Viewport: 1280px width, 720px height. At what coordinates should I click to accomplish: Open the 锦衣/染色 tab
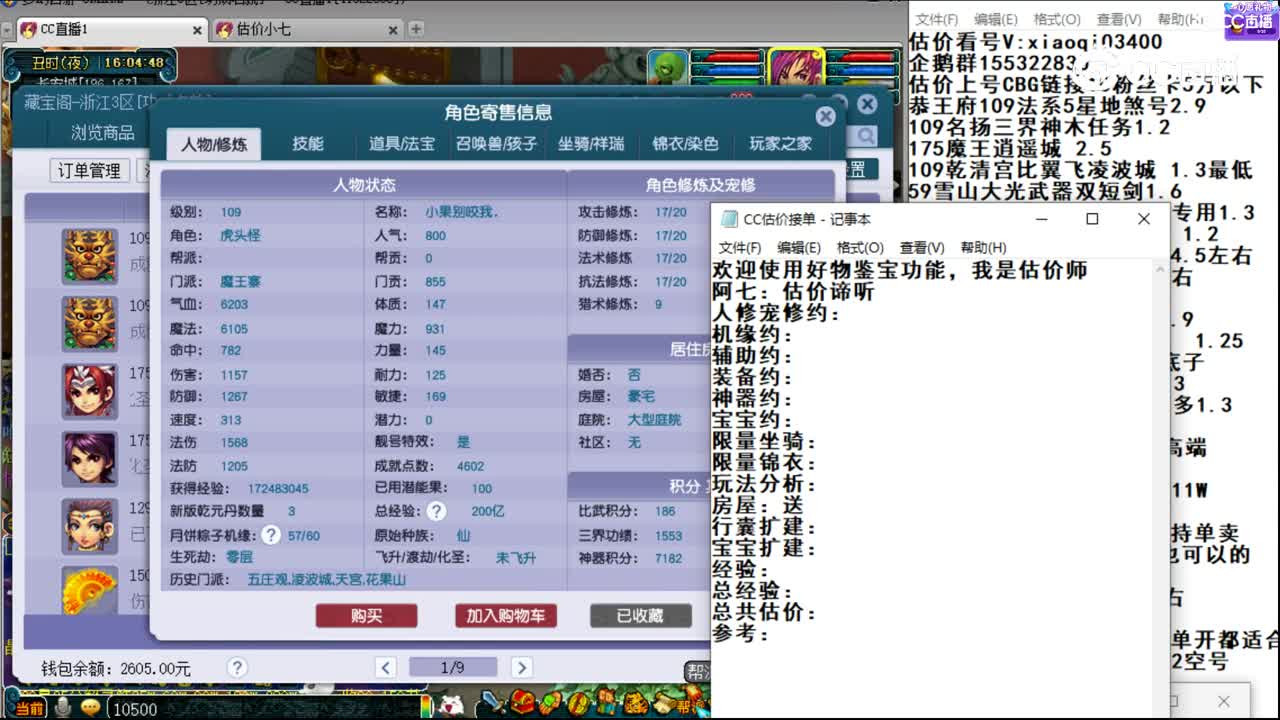[685, 144]
